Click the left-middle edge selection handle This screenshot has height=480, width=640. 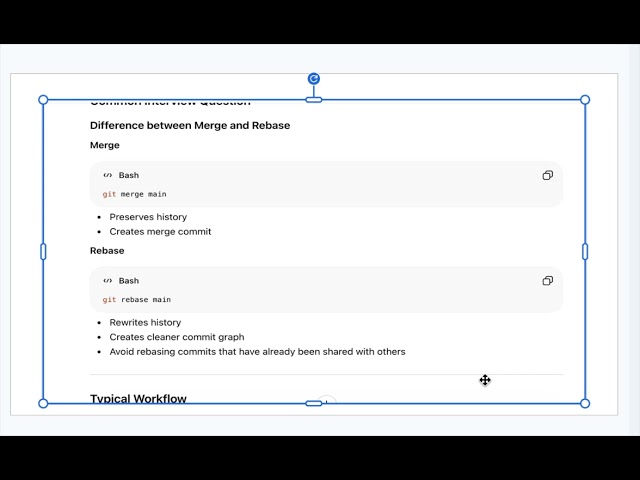pyautogui.click(x=43, y=251)
